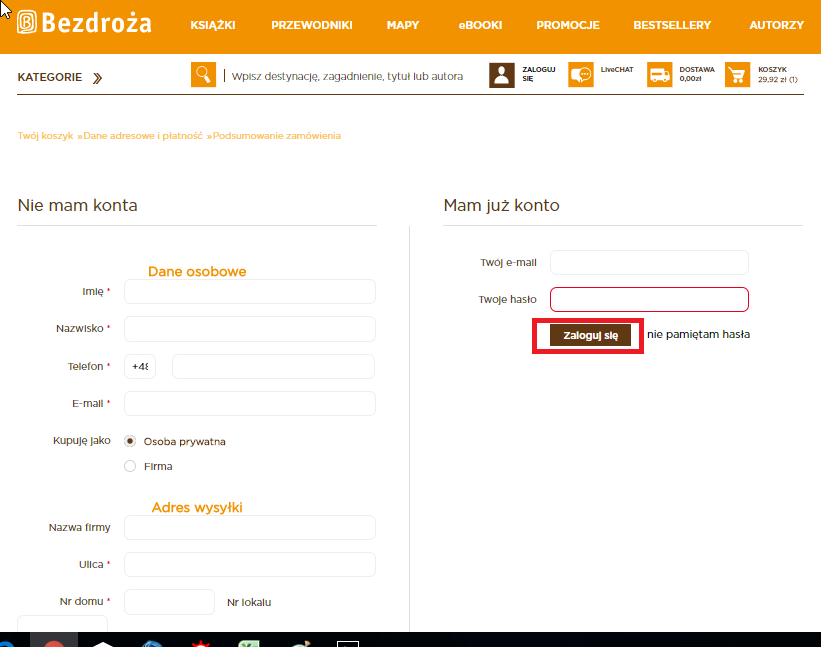Viewport: 821px width, 647px height.
Task: Open the KSIĄŻKI menu
Action: pyautogui.click(x=213, y=25)
